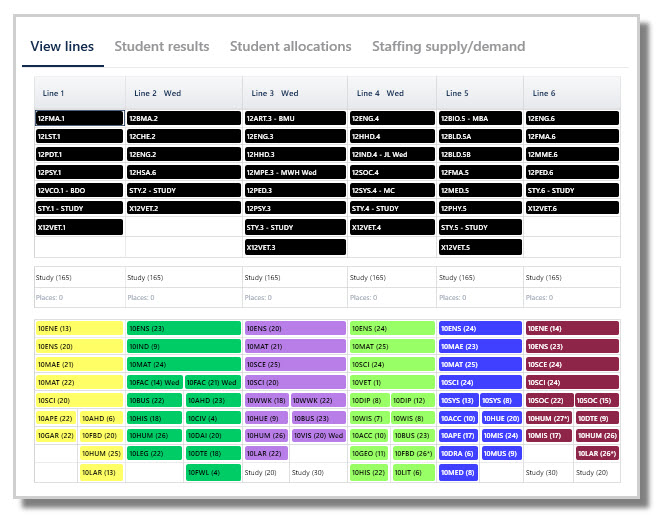Click Study (165) under Line 6
Viewport: 656px width, 516px height.
[543, 277]
